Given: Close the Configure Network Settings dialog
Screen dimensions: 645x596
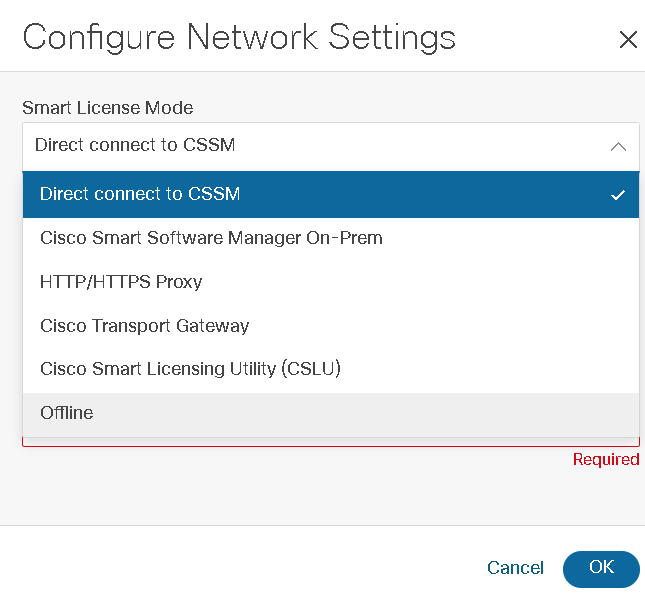Looking at the screenshot, I should click(628, 40).
